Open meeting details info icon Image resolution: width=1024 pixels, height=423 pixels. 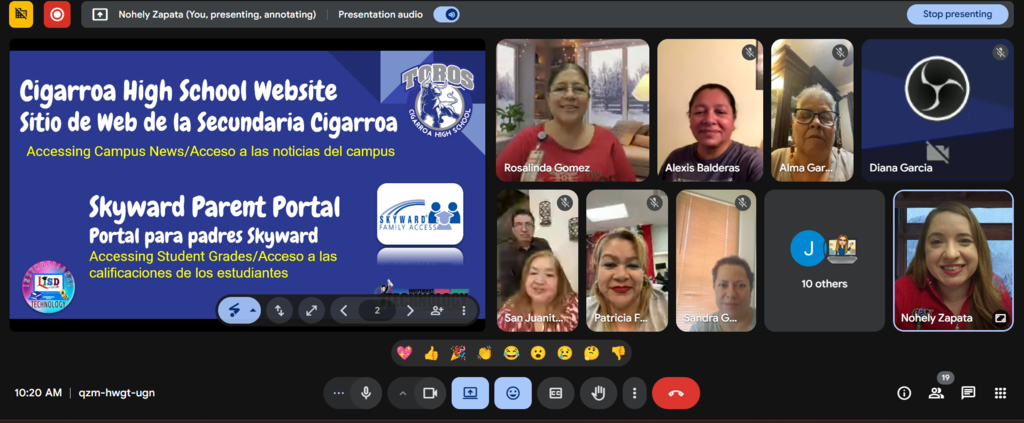tap(904, 393)
